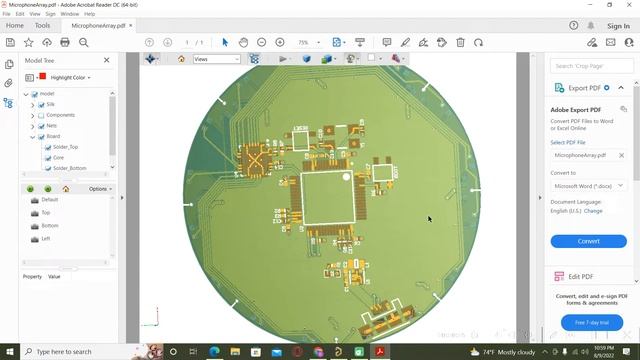
Task: Click the Convert button
Action: pos(589,241)
